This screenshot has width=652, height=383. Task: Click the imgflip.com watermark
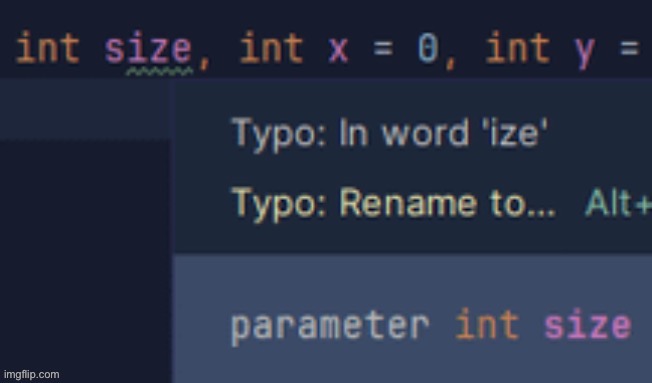pos(32,375)
